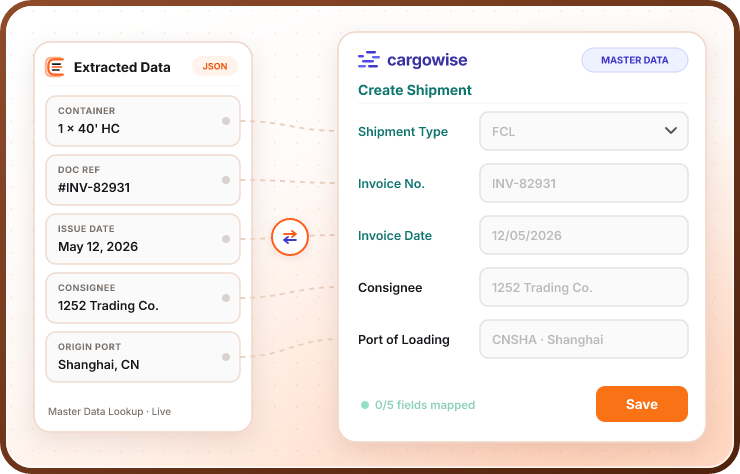
Task: Select the Container 1 × 40' HC card
Action: pyautogui.click(x=143, y=121)
